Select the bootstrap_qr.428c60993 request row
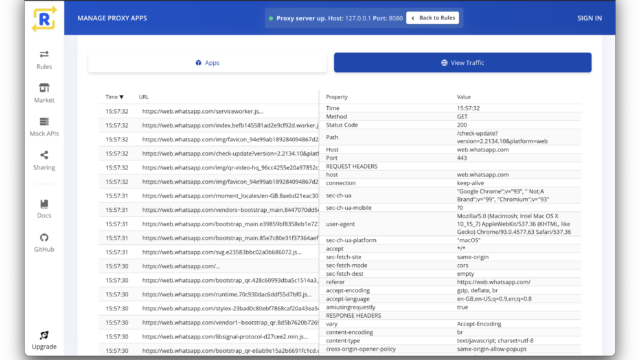640x360 pixels. [209, 280]
